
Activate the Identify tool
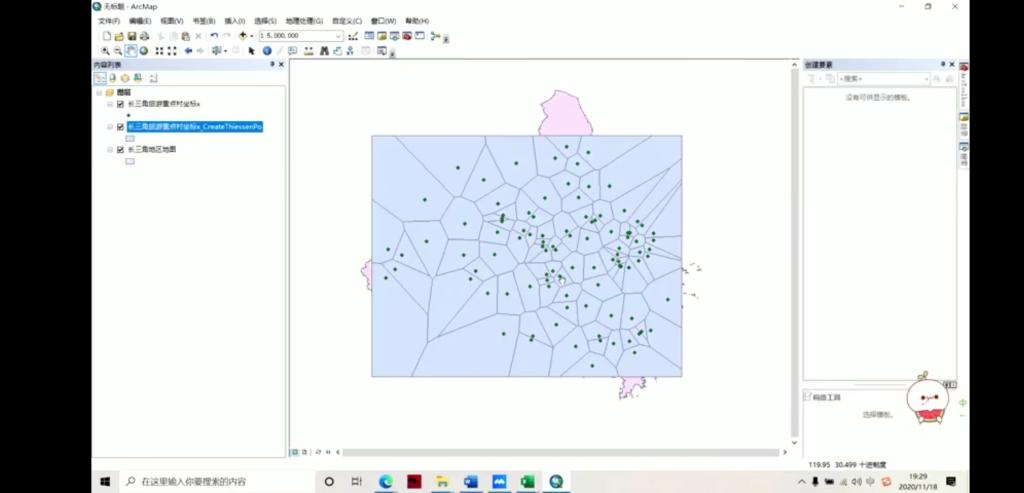coord(267,50)
